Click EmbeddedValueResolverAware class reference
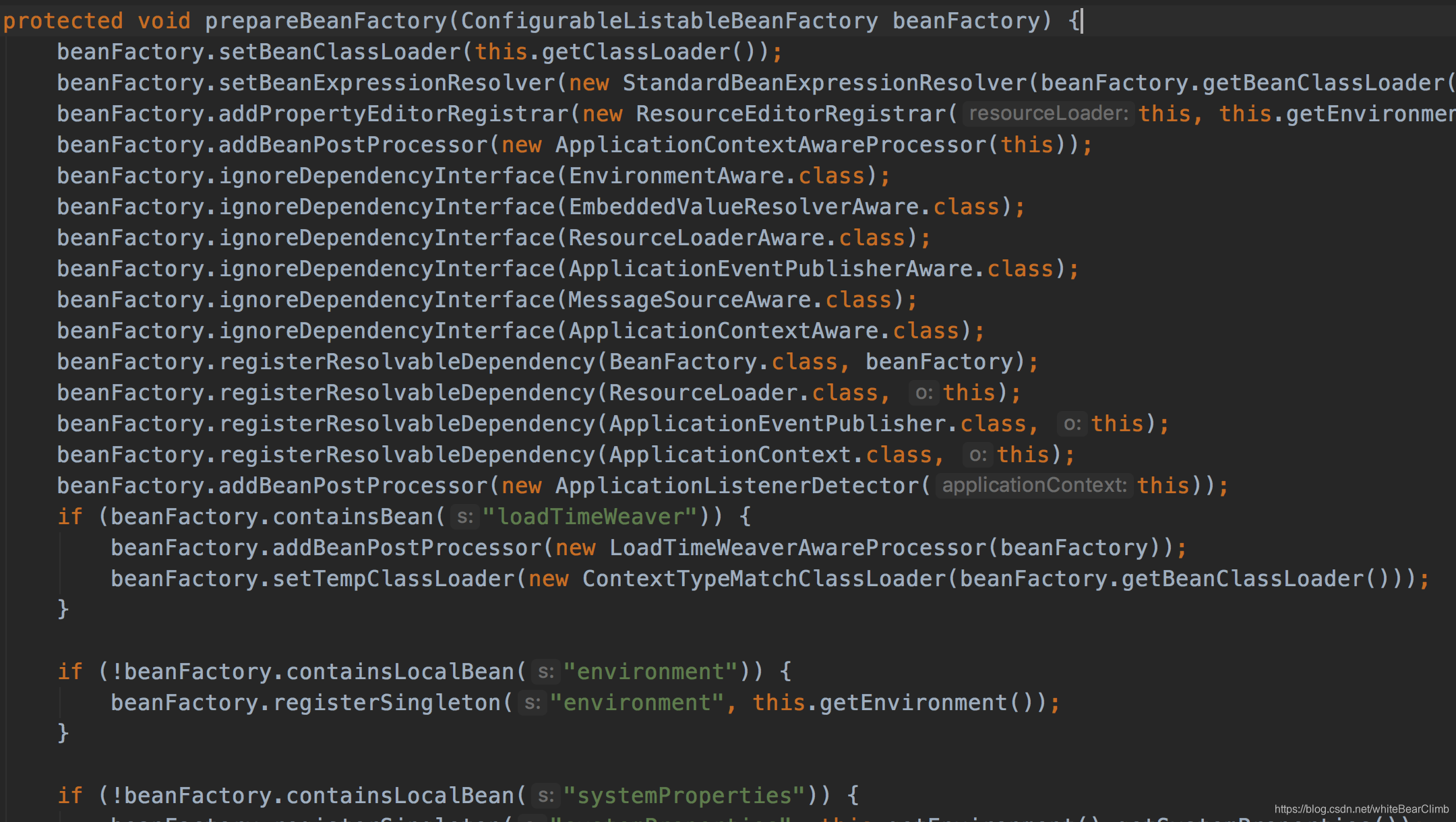The height and width of the screenshot is (822, 1456). [744, 207]
